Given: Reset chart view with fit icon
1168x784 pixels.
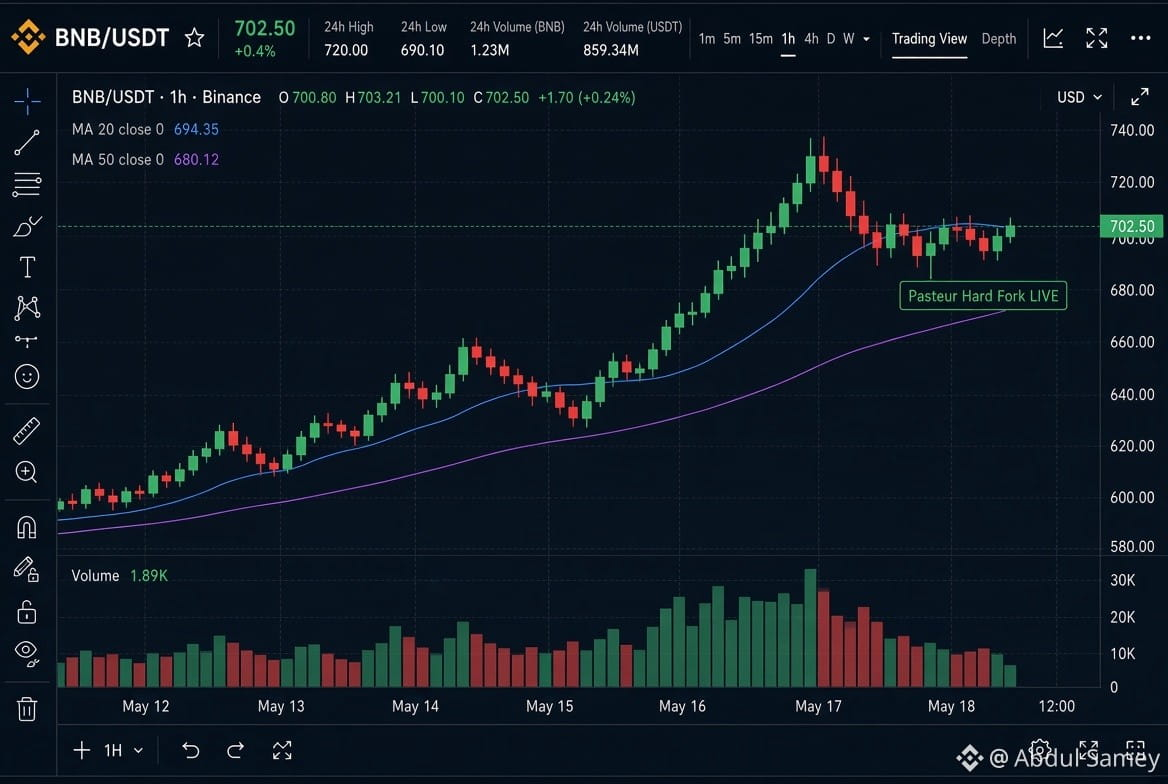Looking at the screenshot, I should [282, 750].
